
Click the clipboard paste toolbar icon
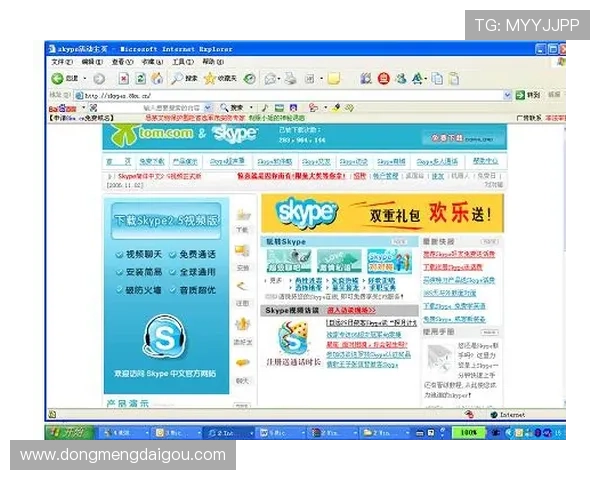454,78
